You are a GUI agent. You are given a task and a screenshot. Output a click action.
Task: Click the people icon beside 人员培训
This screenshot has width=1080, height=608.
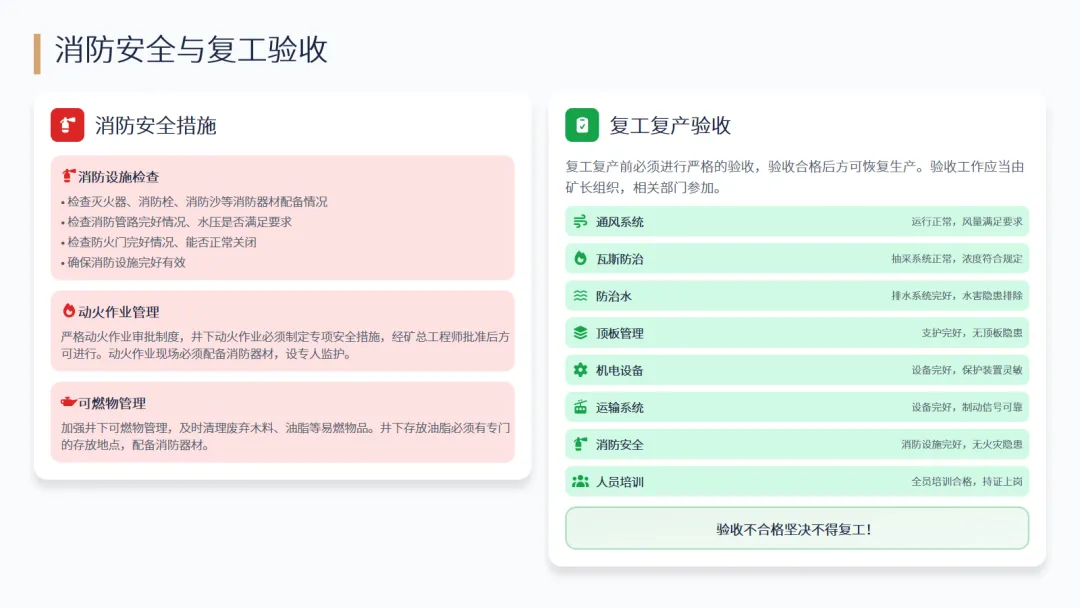click(580, 481)
